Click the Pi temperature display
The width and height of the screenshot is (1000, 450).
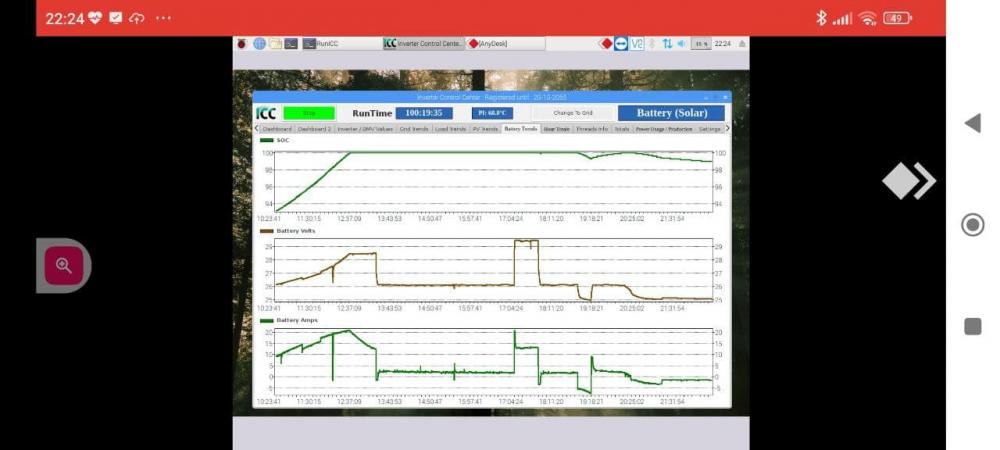coord(492,113)
